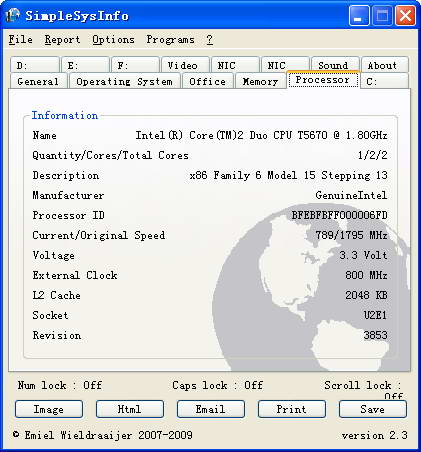Click the 'External Clock' label

click(x=75, y=275)
